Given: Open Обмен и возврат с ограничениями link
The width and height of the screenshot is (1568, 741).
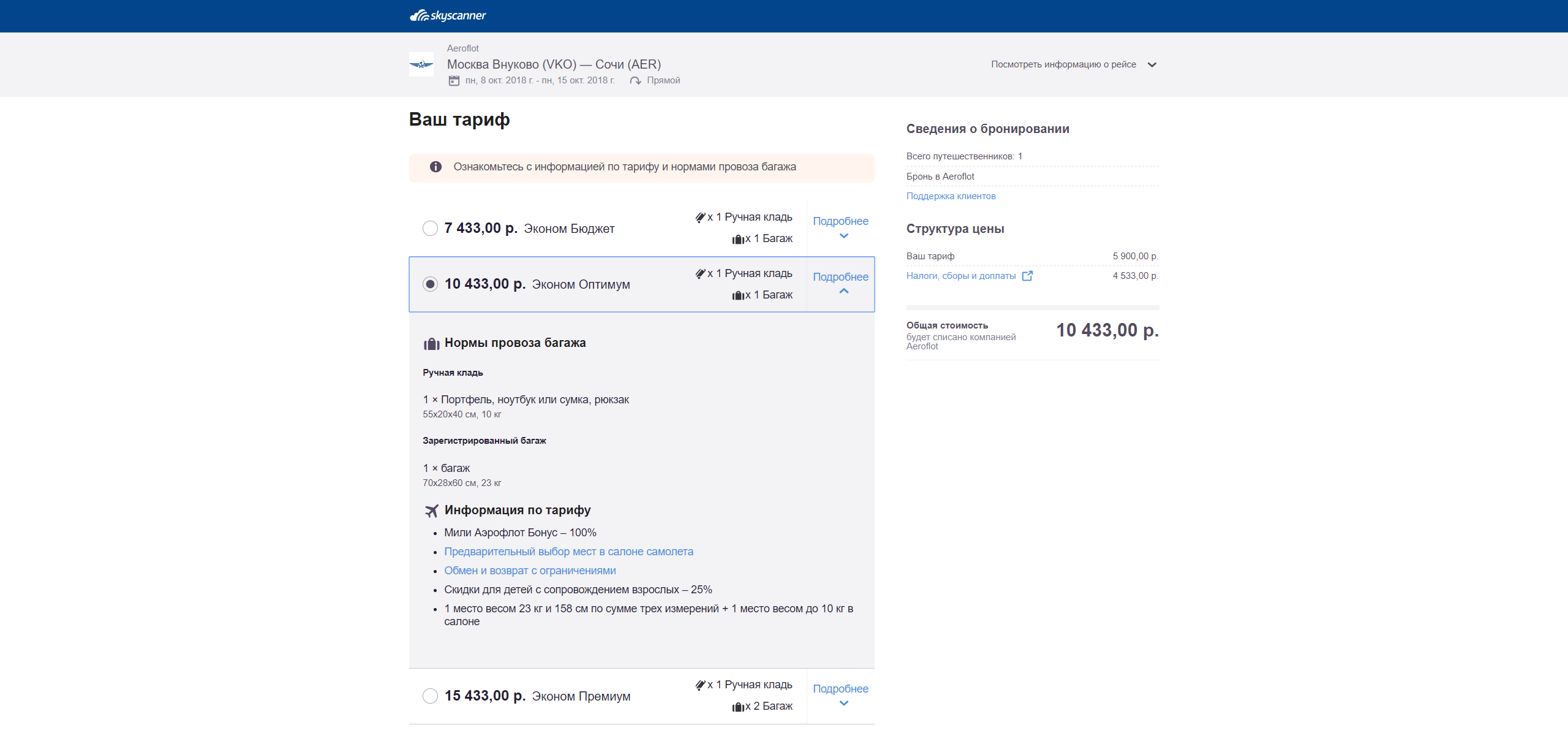Looking at the screenshot, I should [x=530, y=571].
